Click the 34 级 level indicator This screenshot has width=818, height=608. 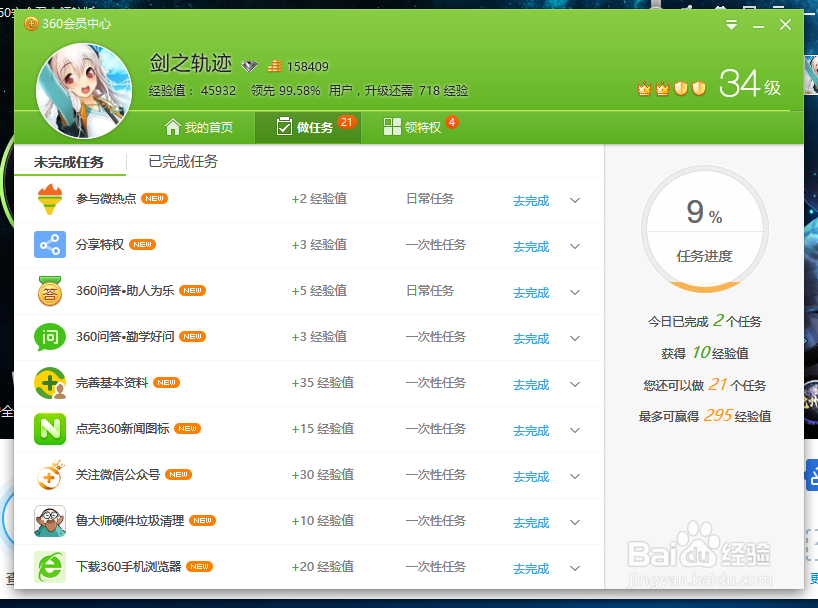pyautogui.click(x=750, y=84)
